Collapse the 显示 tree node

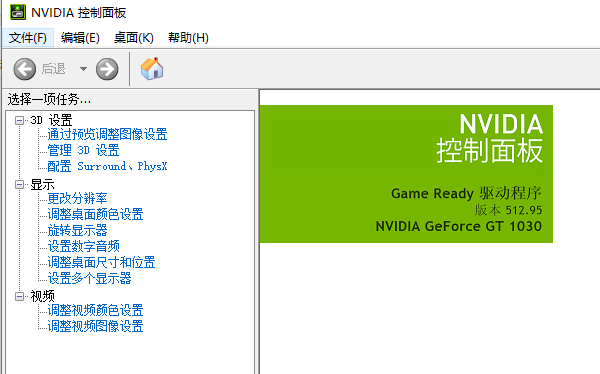tap(19, 185)
